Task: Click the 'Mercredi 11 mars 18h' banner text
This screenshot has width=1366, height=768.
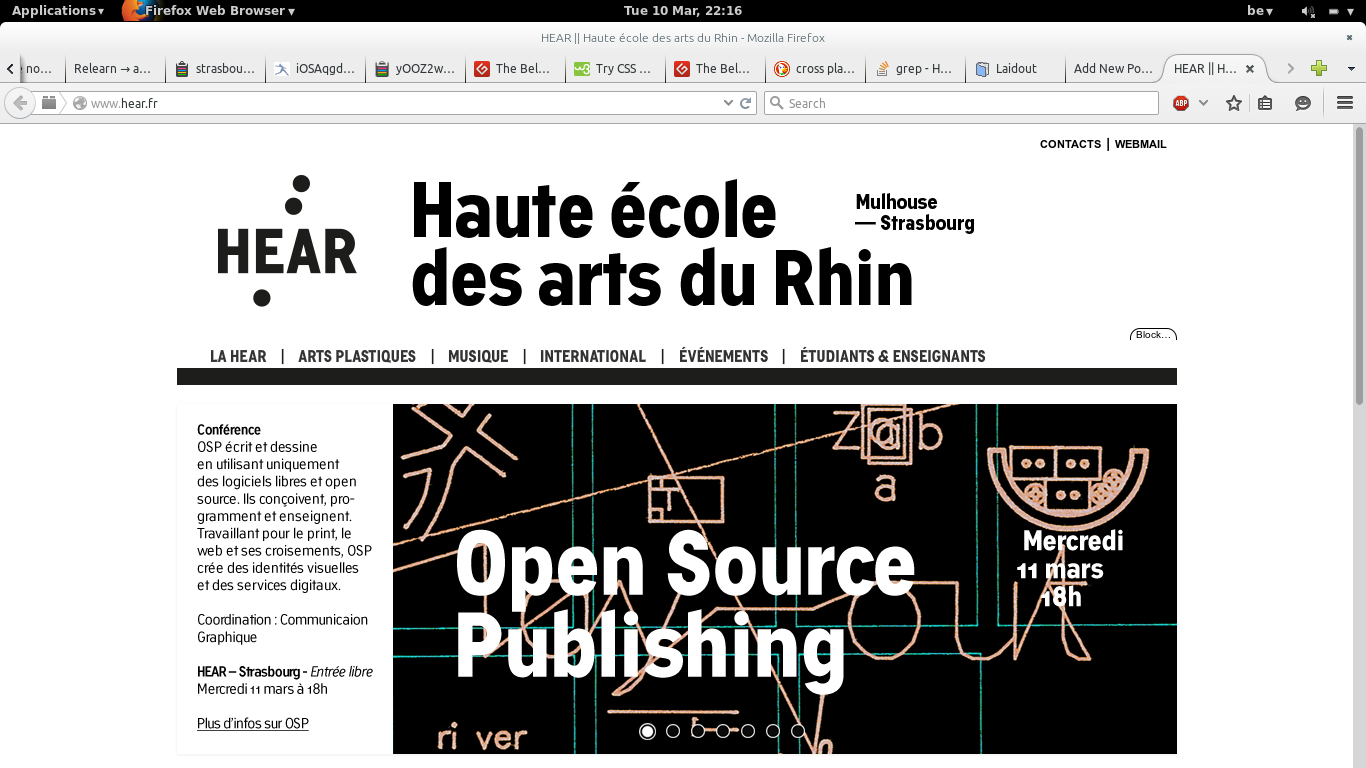Action: pyautogui.click(x=1070, y=569)
